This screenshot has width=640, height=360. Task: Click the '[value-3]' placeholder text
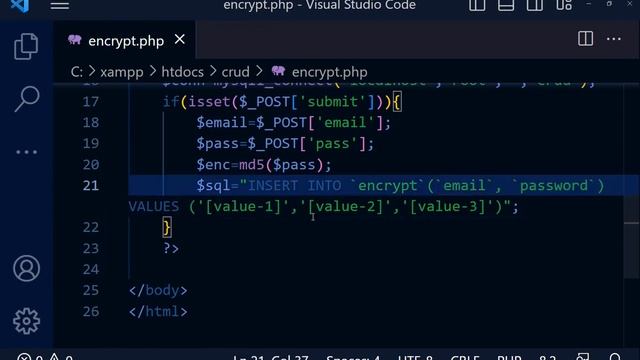click(448, 207)
